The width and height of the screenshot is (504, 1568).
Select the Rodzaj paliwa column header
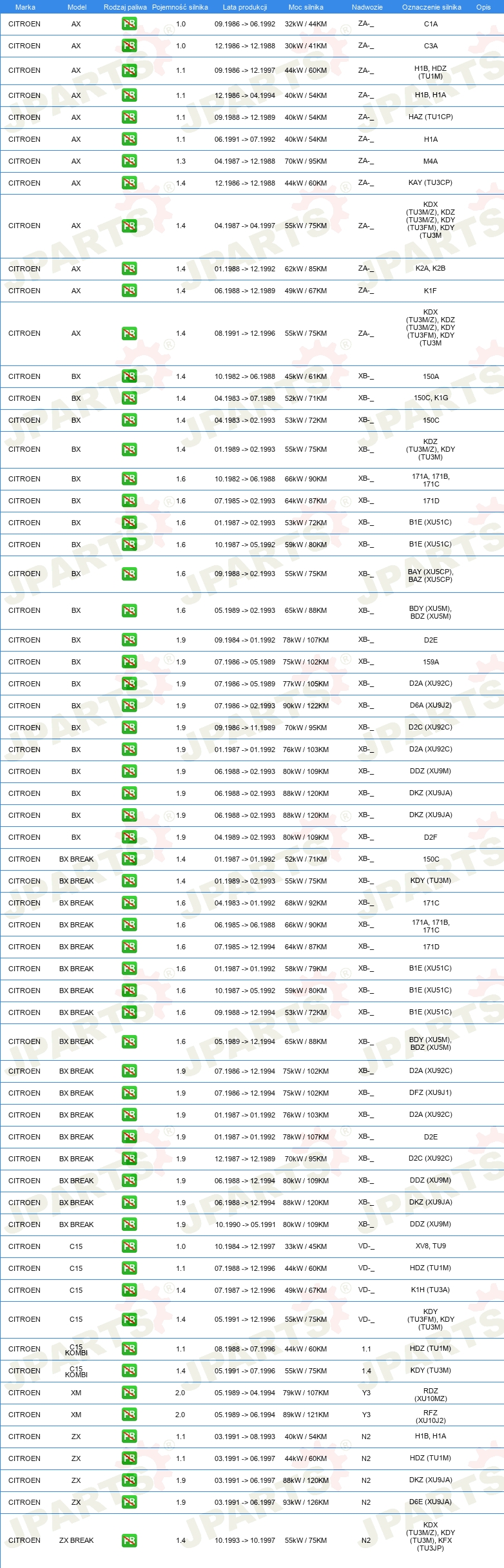(125, 7)
